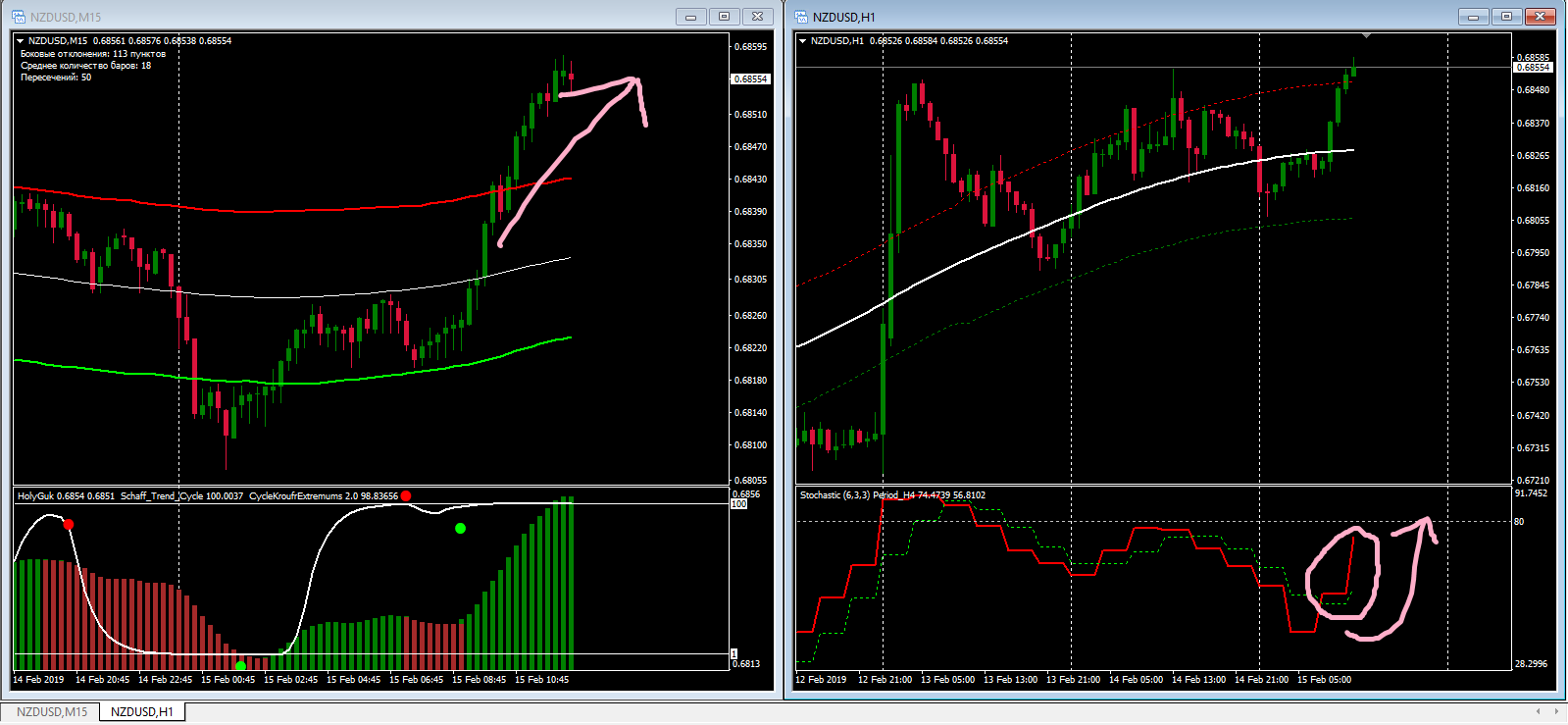The height and width of the screenshot is (725, 1568).
Task: Click the 0.68430 price on M15 scale
Action: tap(751, 180)
